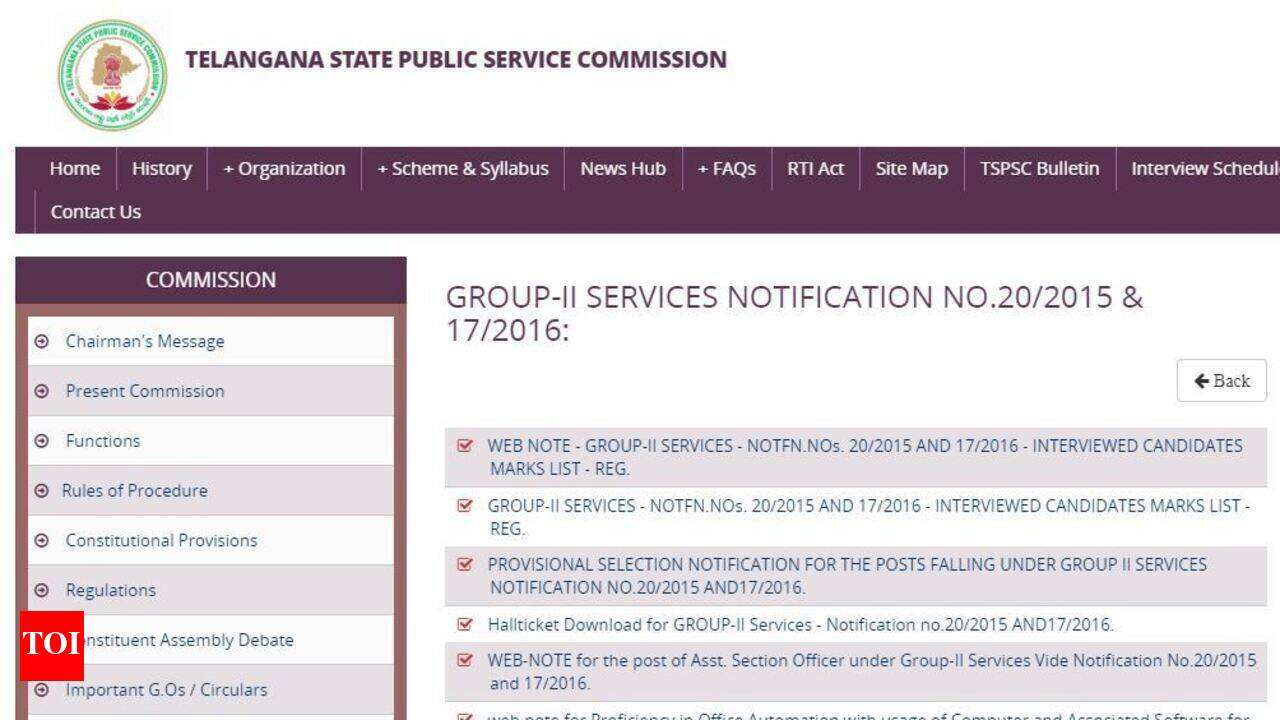
Task: Click the check icon beside Halticket Download
Action: (x=464, y=625)
